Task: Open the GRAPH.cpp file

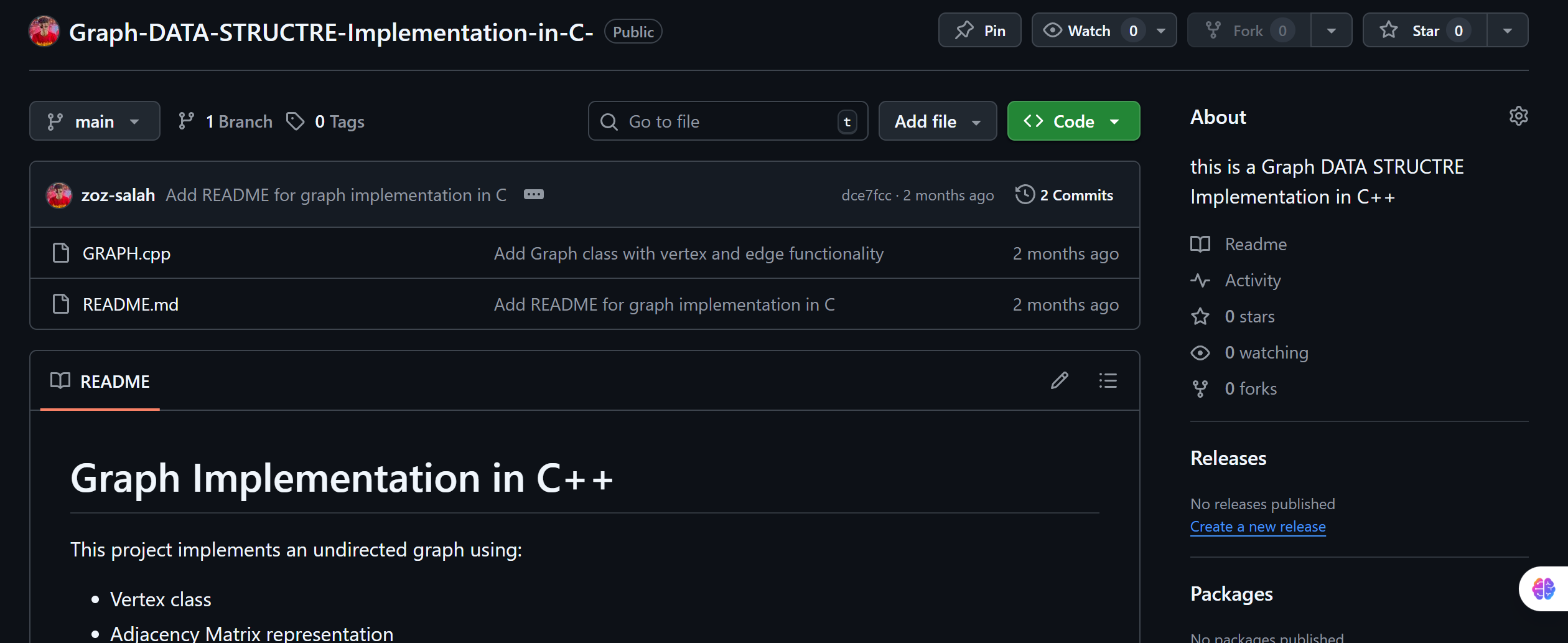Action: (127, 253)
